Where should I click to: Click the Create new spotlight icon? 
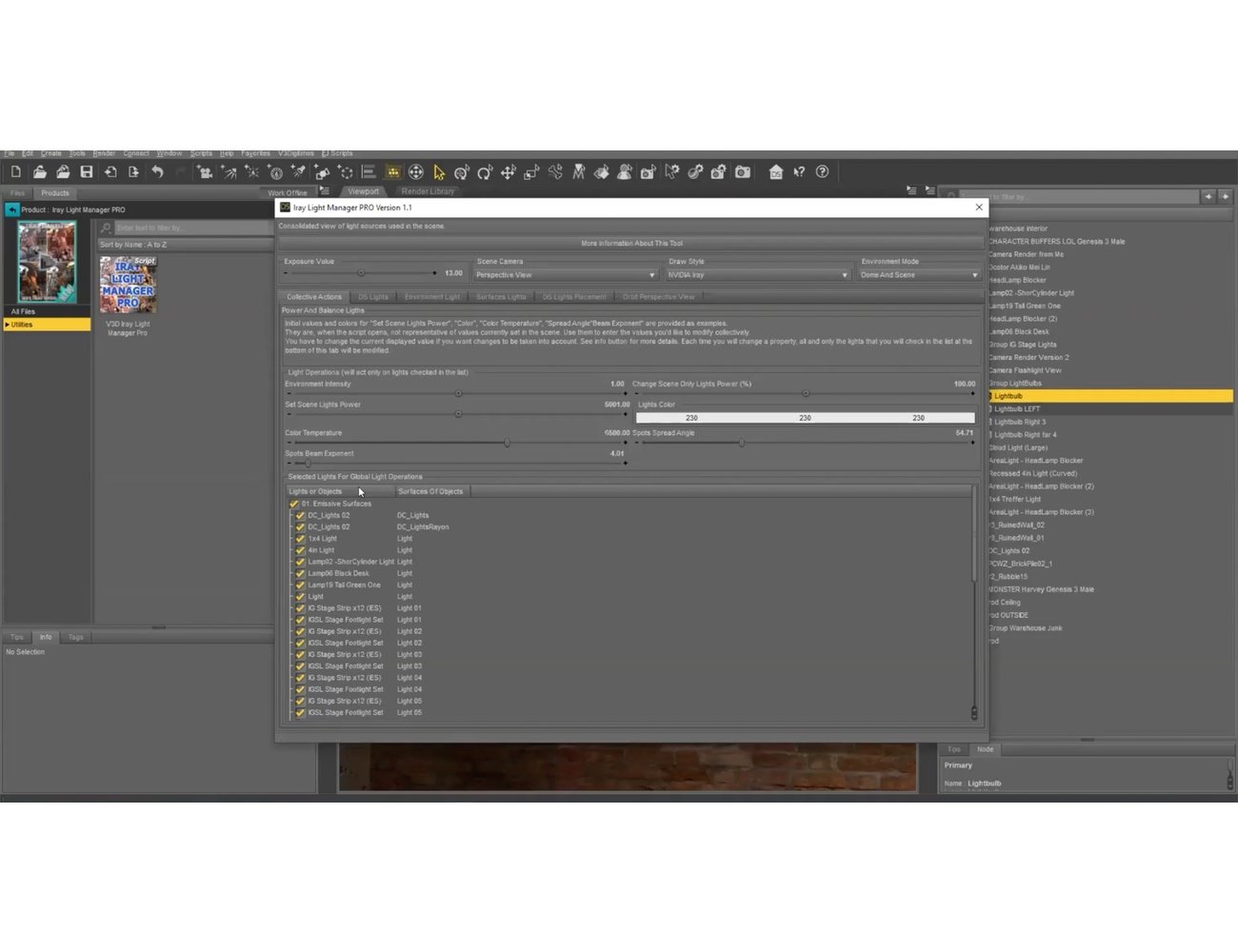click(x=229, y=172)
